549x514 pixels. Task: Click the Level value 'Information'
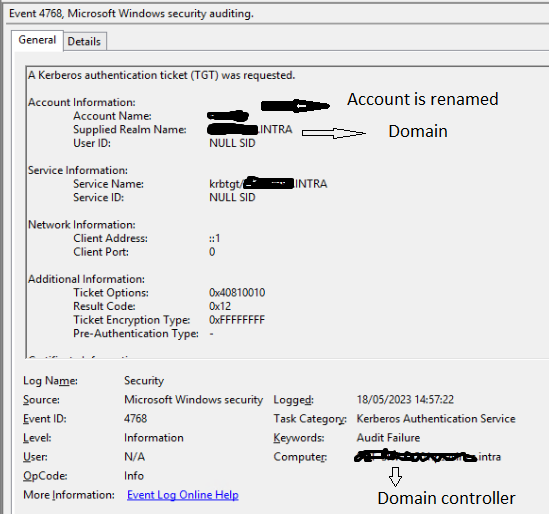pyautogui.click(x=154, y=438)
